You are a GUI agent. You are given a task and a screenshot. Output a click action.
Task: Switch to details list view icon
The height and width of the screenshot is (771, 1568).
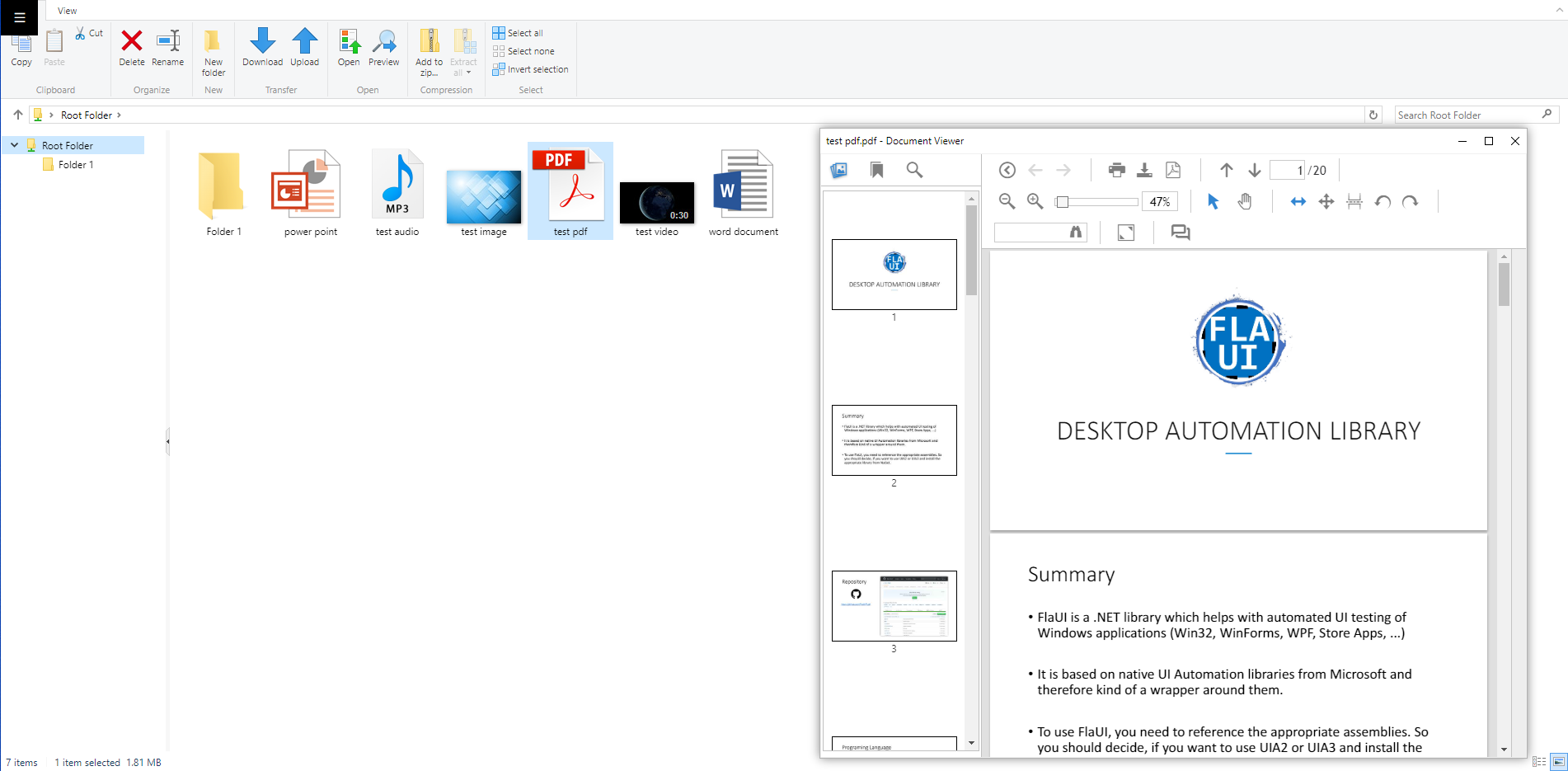click(x=1539, y=762)
